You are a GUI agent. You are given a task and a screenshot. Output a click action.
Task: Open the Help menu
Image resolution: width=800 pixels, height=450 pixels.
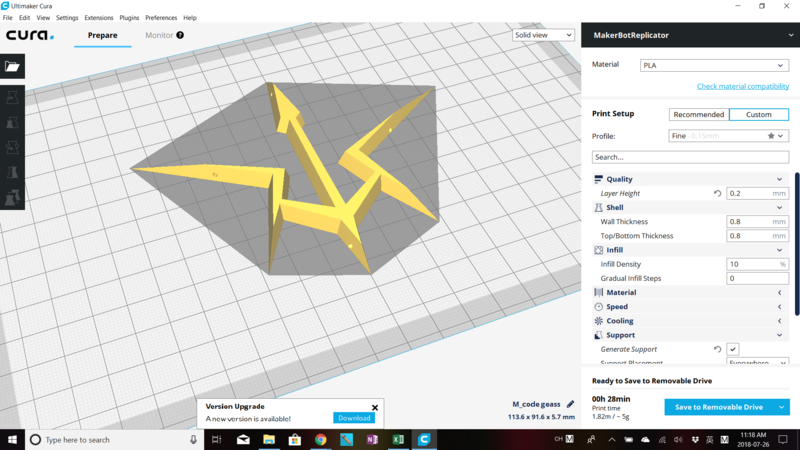pos(190,17)
